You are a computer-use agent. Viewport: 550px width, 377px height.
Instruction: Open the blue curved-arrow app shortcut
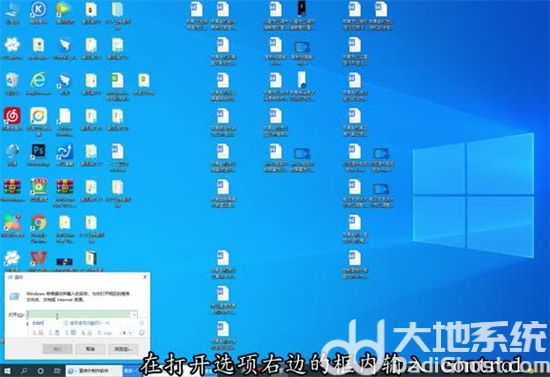pyautogui.click(x=65, y=155)
